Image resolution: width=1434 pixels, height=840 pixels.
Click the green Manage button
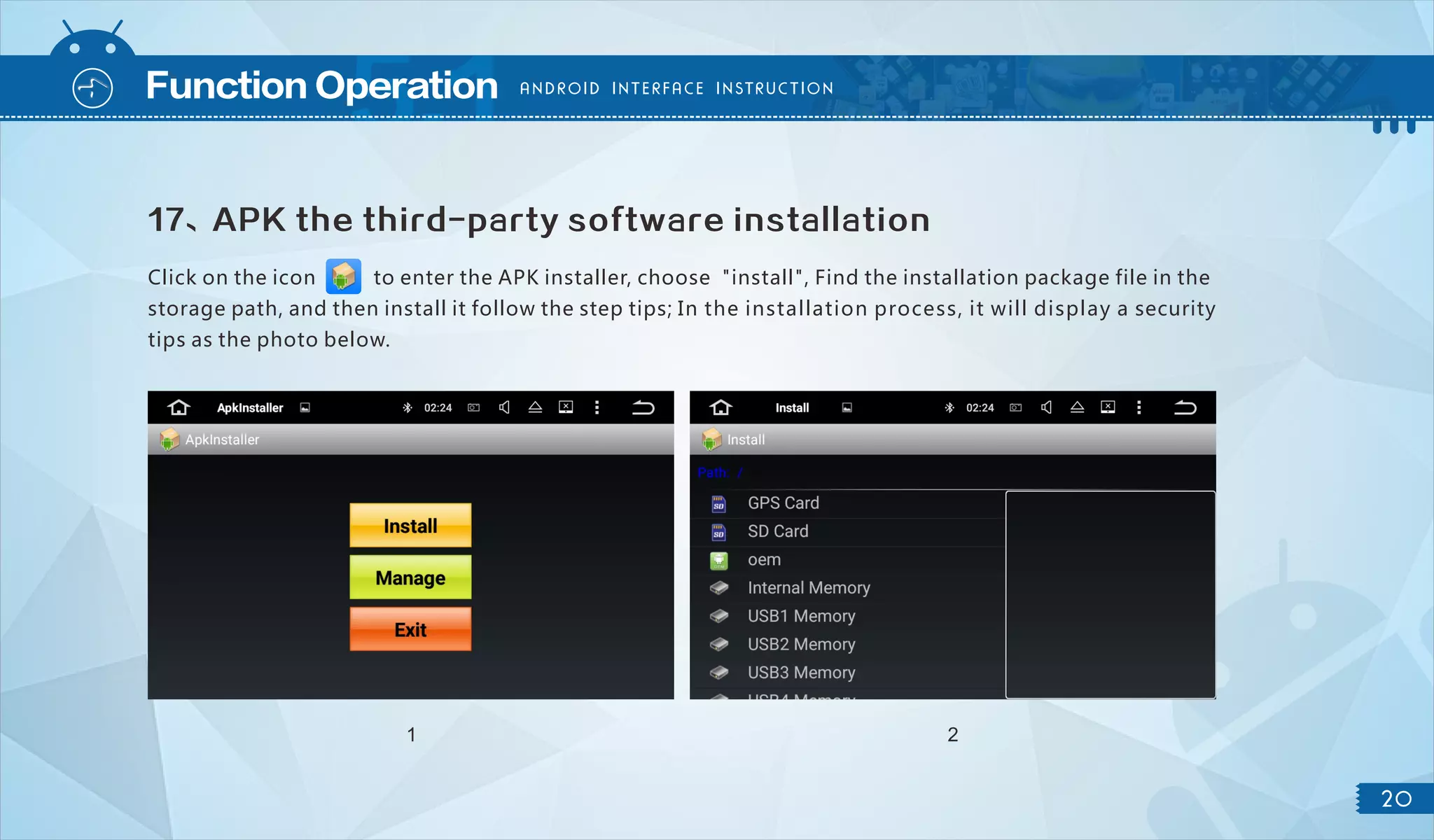point(410,577)
